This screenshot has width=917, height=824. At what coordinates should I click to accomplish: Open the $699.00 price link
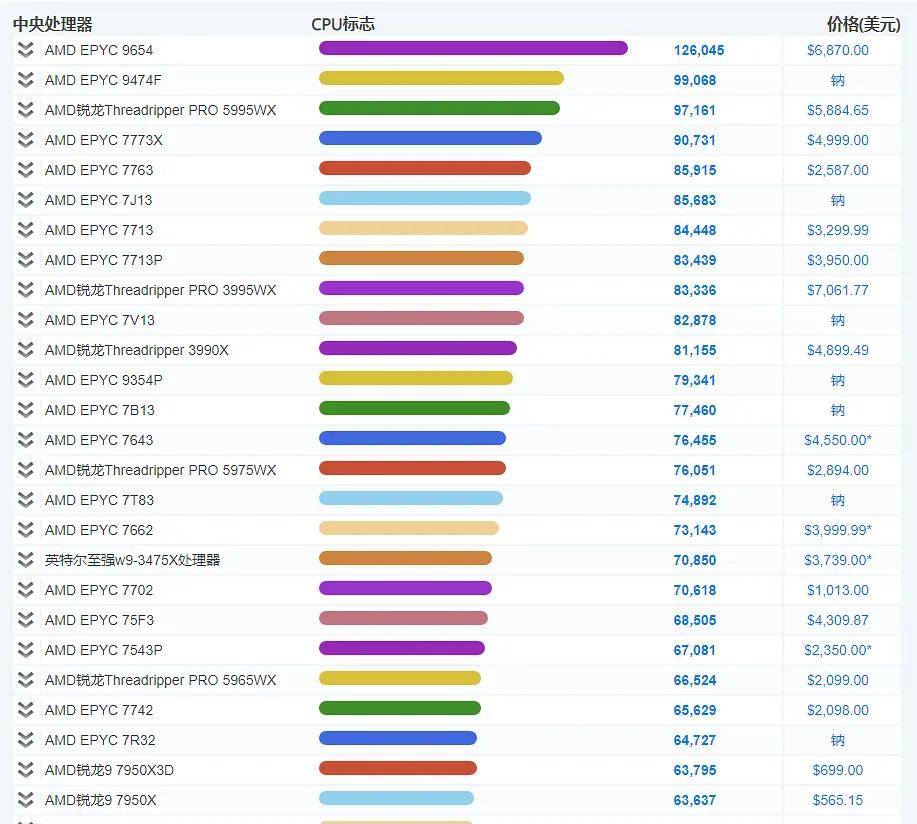pyautogui.click(x=837, y=770)
